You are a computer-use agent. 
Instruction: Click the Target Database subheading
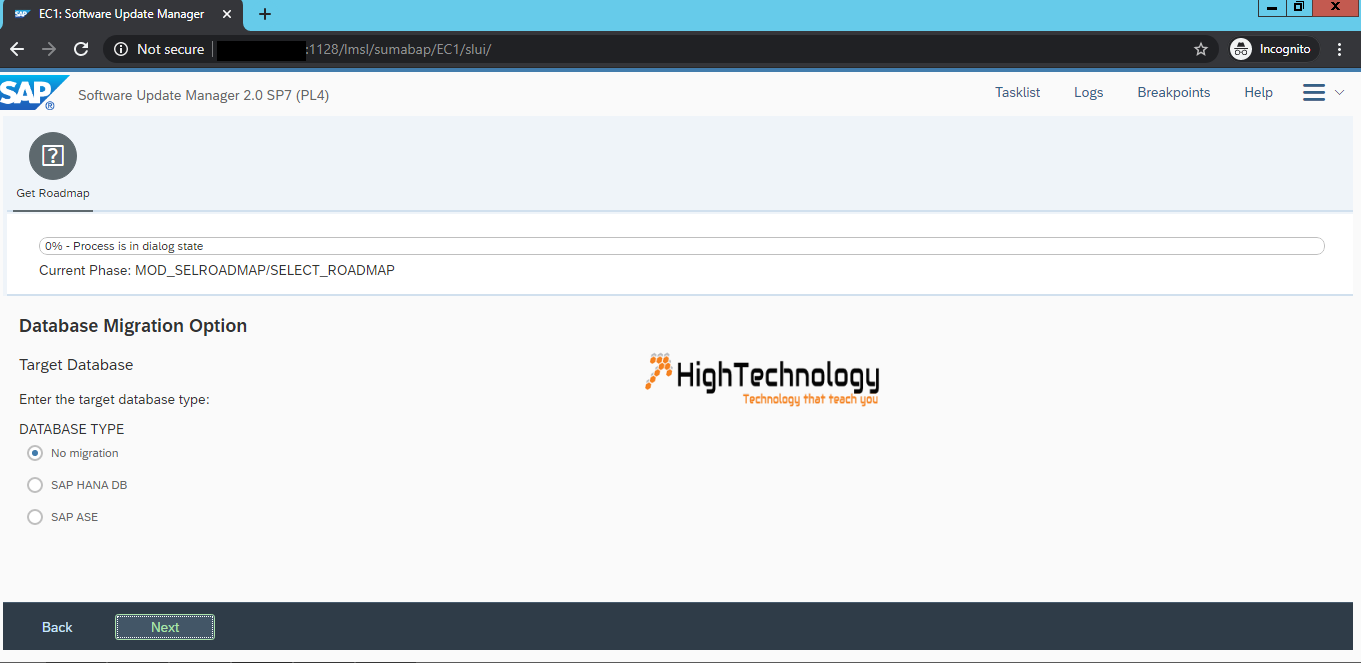pos(76,365)
